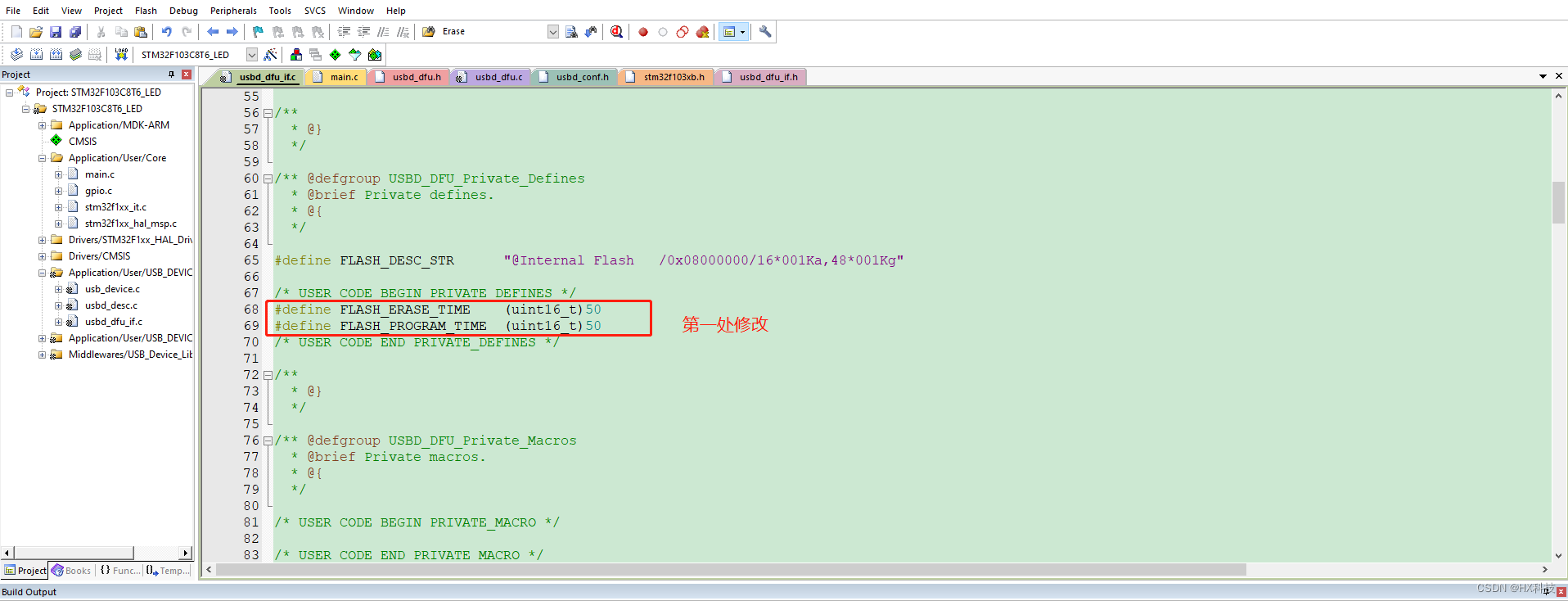Download to flash with LOAD icon
This screenshot has width=1568, height=601.
pos(121,55)
